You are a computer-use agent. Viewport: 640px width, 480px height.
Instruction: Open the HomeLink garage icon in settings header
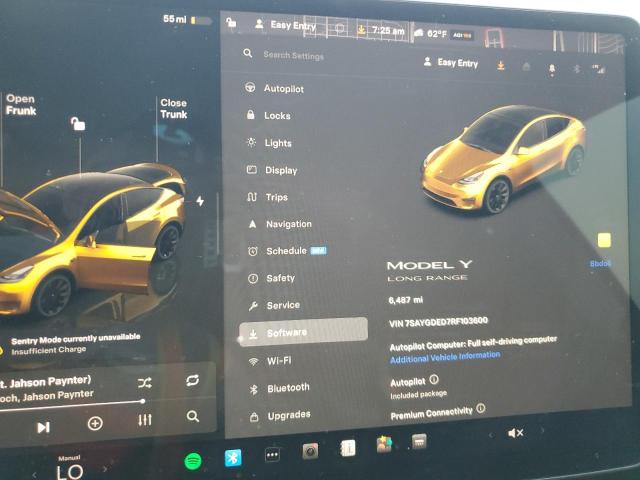tap(527, 67)
